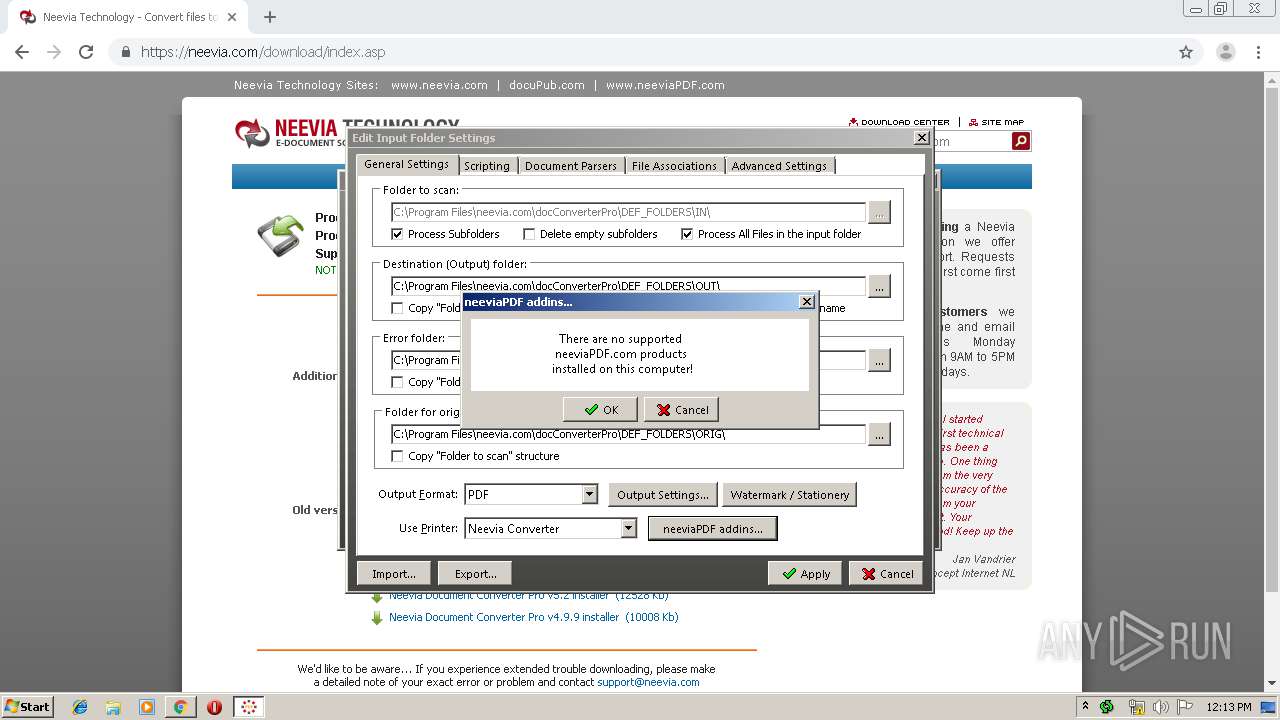Viewport: 1280px width, 720px height.
Task: Click the originals folder path field
Action: [x=628, y=434]
